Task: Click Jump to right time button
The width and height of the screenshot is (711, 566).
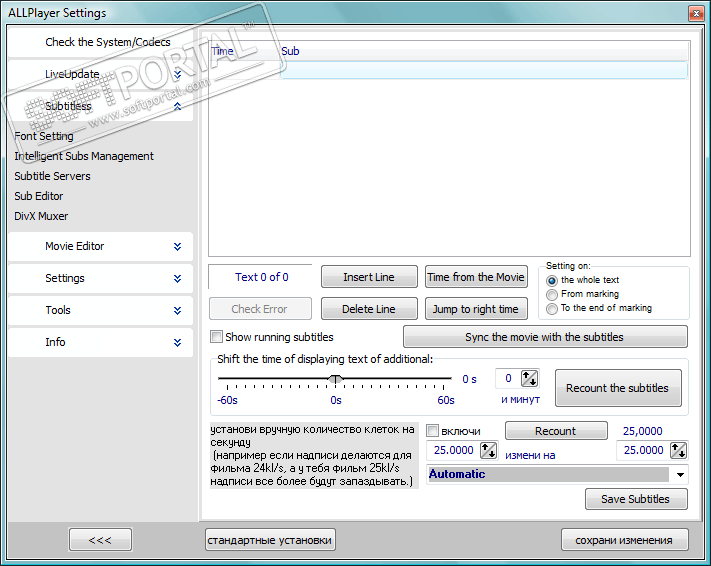Action: 476,309
